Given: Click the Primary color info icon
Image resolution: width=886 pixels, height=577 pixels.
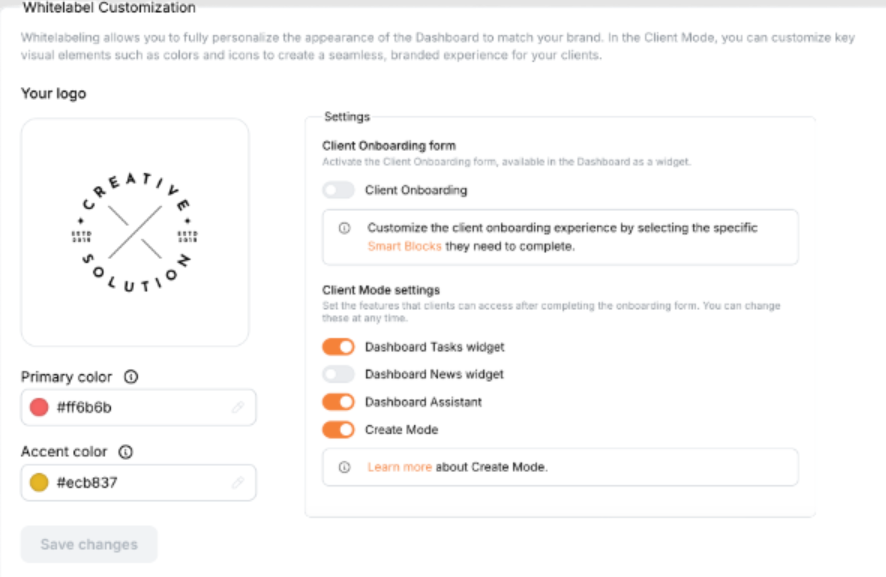Looking at the screenshot, I should 131,377.
